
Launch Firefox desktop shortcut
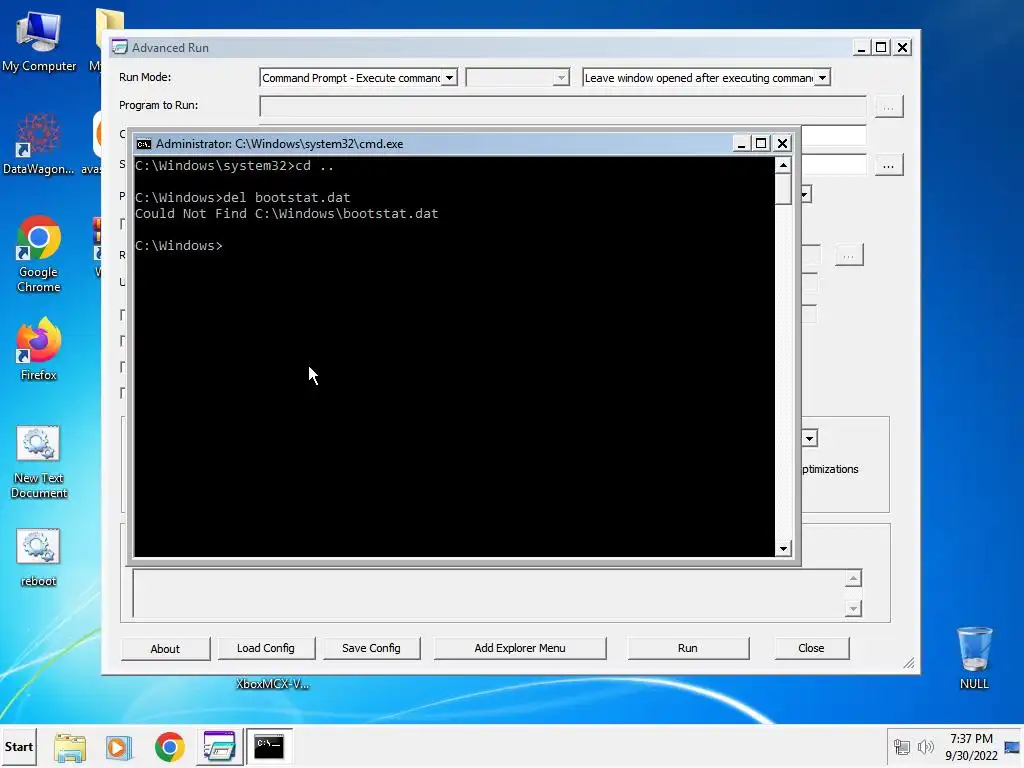(x=39, y=349)
